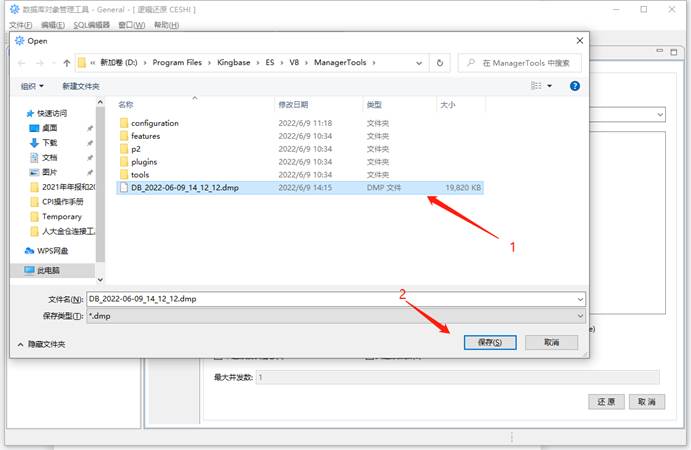Expand view options dropdown arrow
This screenshot has height=450, width=691.
tap(550, 86)
